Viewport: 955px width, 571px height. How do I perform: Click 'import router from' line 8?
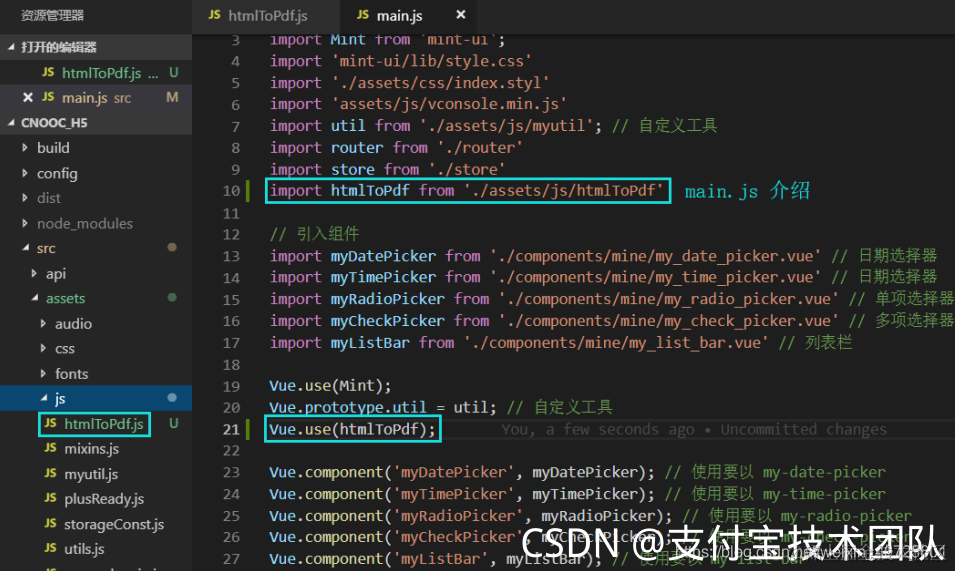point(396,147)
